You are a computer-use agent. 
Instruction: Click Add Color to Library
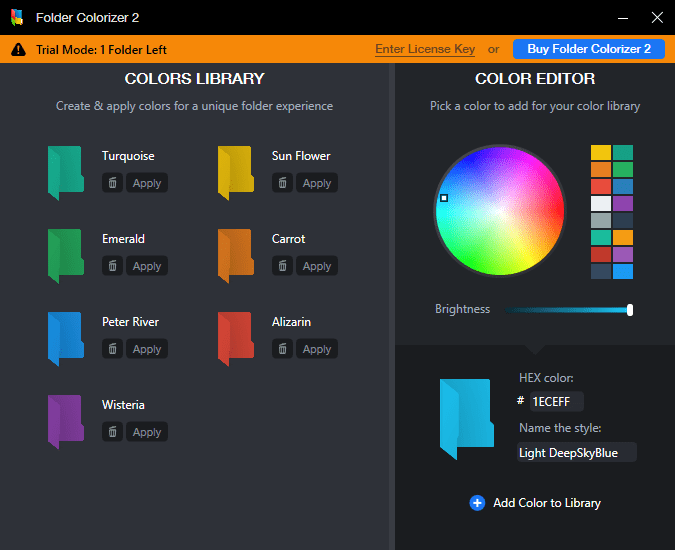[x=535, y=503]
